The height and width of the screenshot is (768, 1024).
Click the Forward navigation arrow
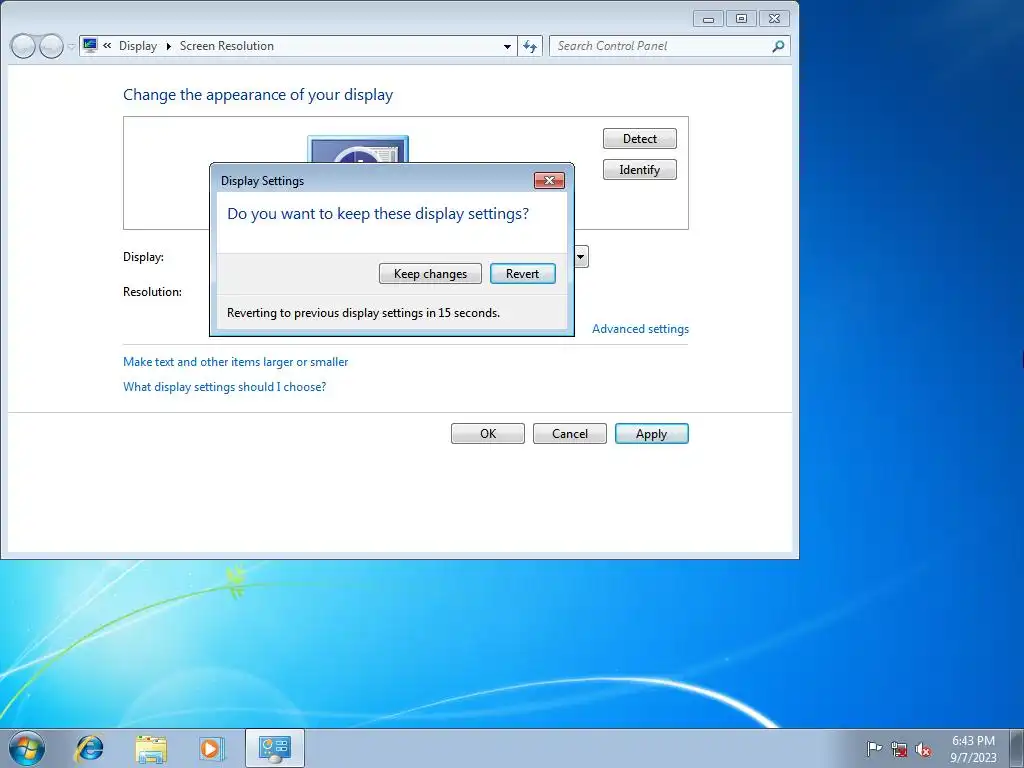coord(52,46)
